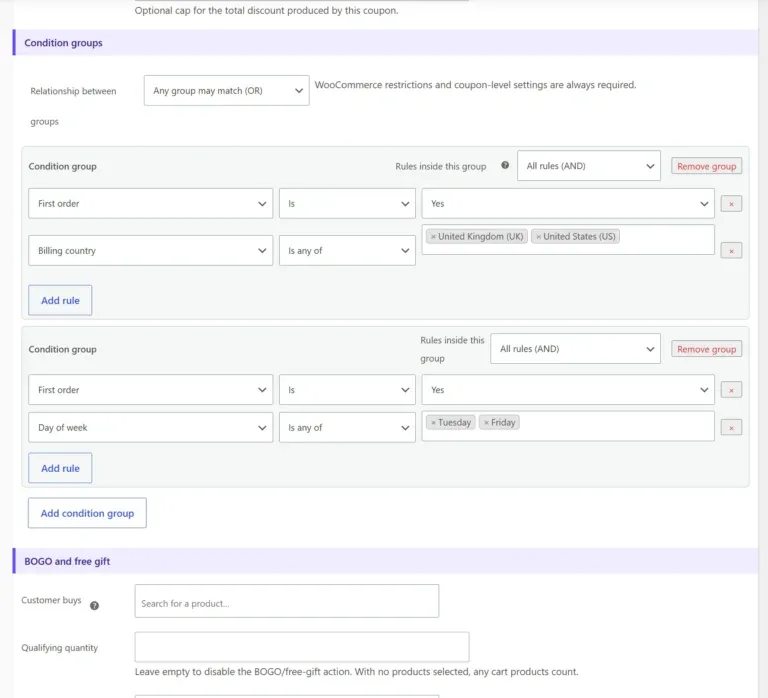This screenshot has height=698, width=768.
Task: Click the Optional cap for total discount text
Action: tap(266, 10)
